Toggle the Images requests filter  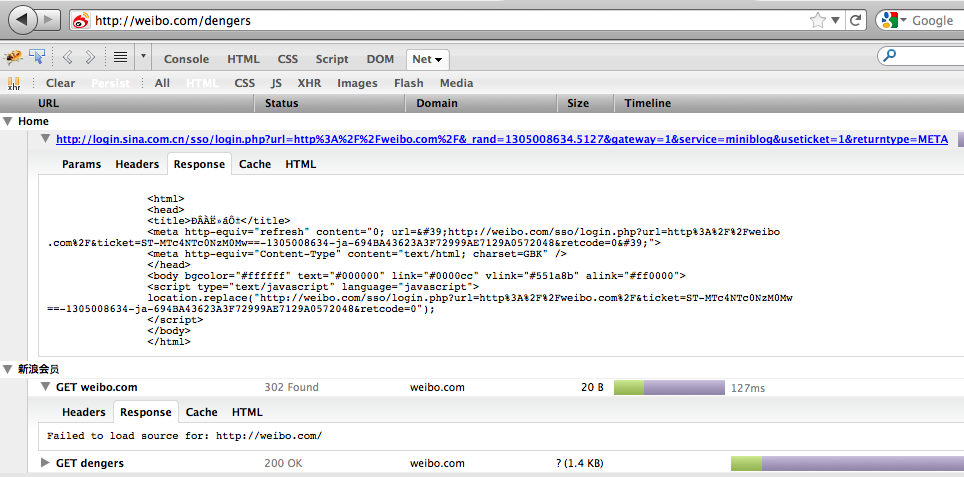(357, 83)
